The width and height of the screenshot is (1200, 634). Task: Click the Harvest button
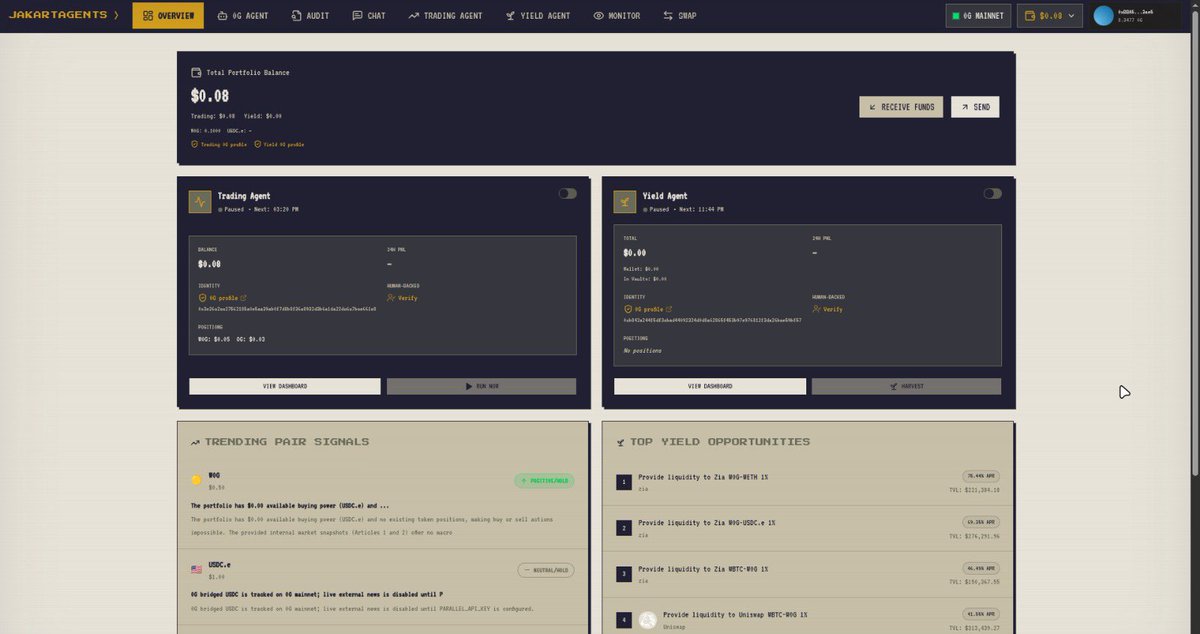click(906, 386)
